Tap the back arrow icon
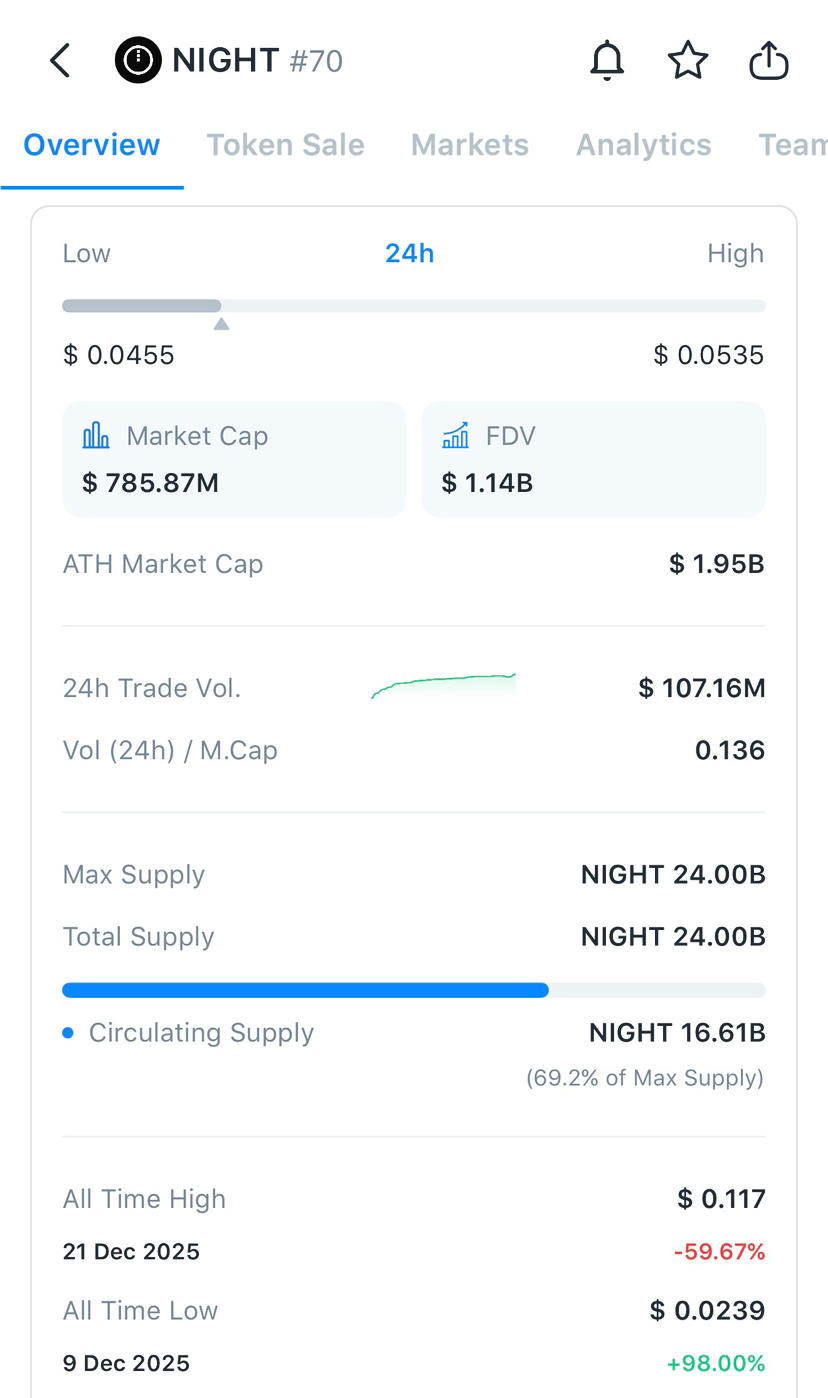Viewport: 828px width, 1398px height. coord(61,61)
